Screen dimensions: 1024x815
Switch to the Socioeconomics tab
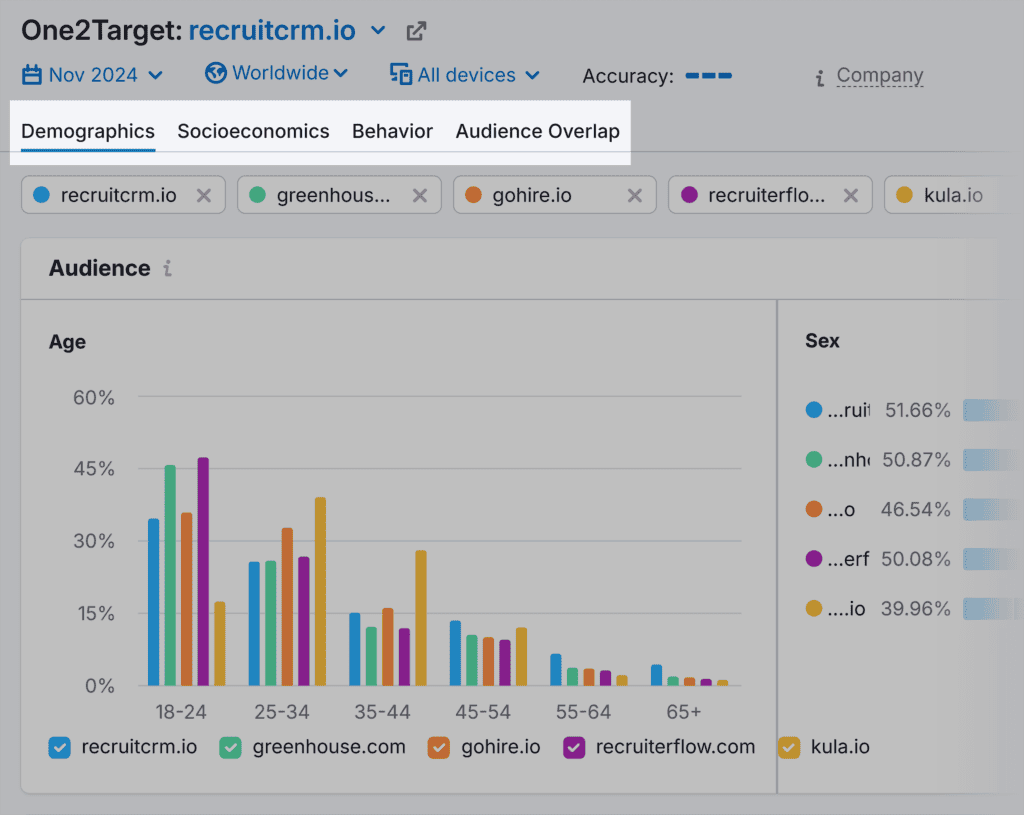[253, 131]
